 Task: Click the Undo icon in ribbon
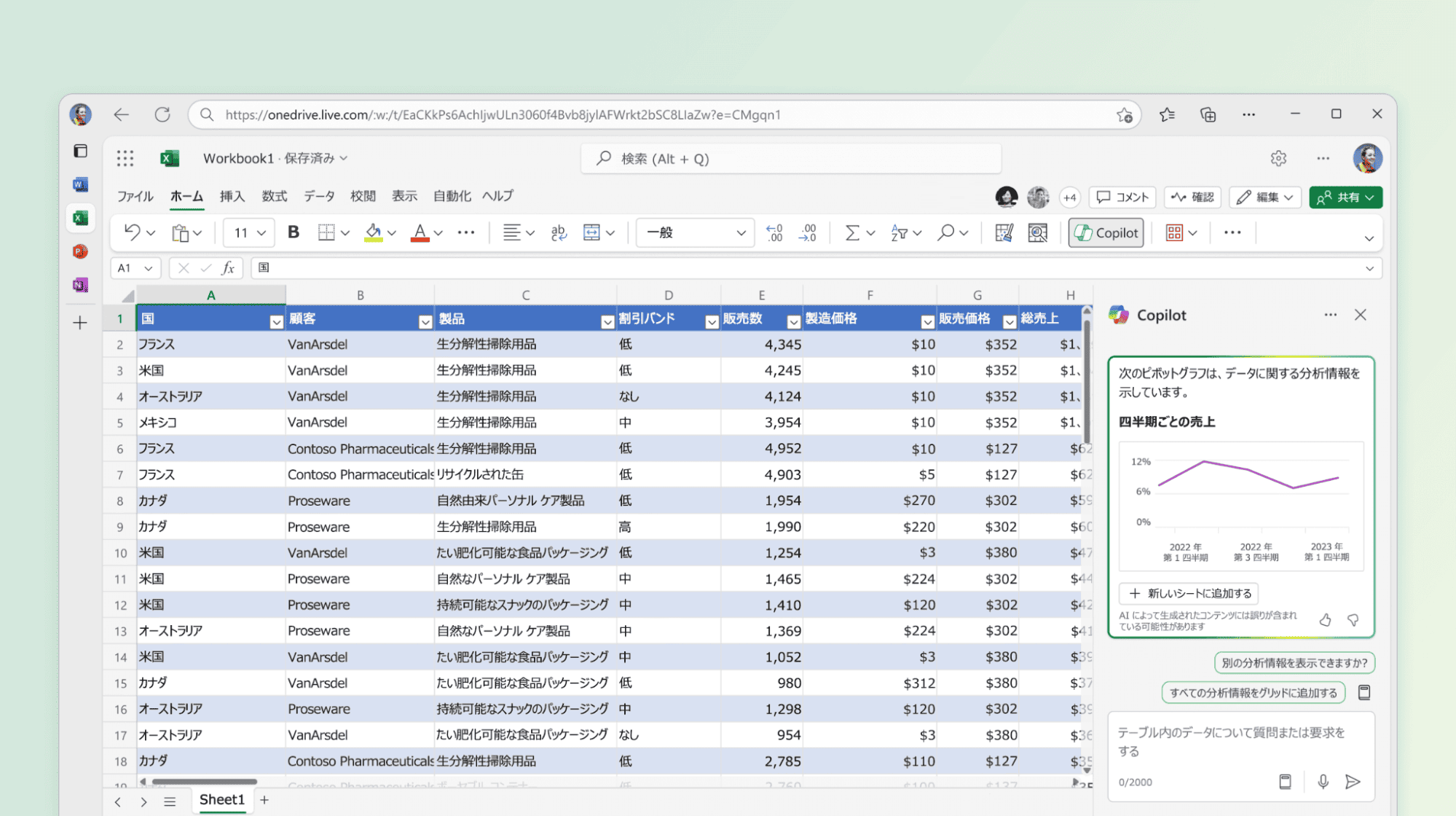click(x=132, y=232)
